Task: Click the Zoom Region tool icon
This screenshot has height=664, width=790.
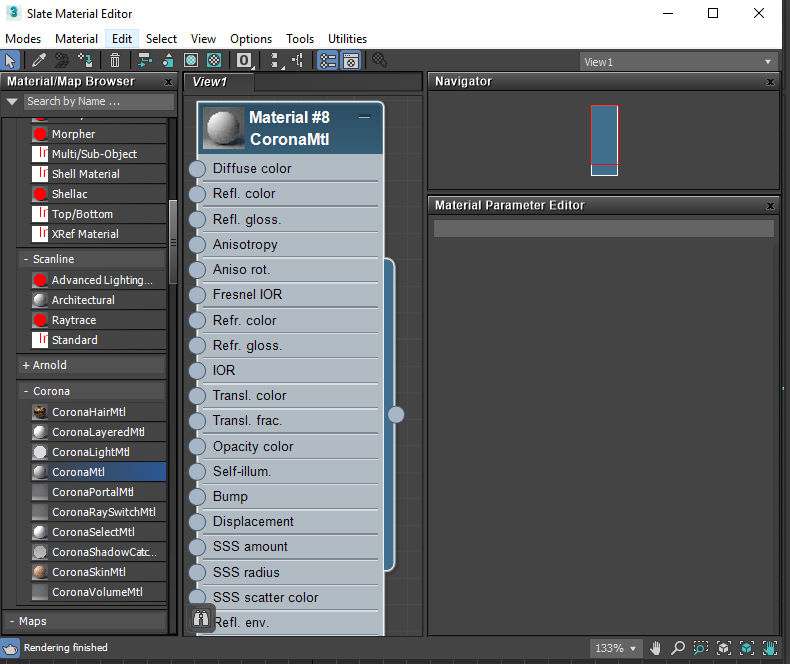Action: pyautogui.click(x=701, y=648)
